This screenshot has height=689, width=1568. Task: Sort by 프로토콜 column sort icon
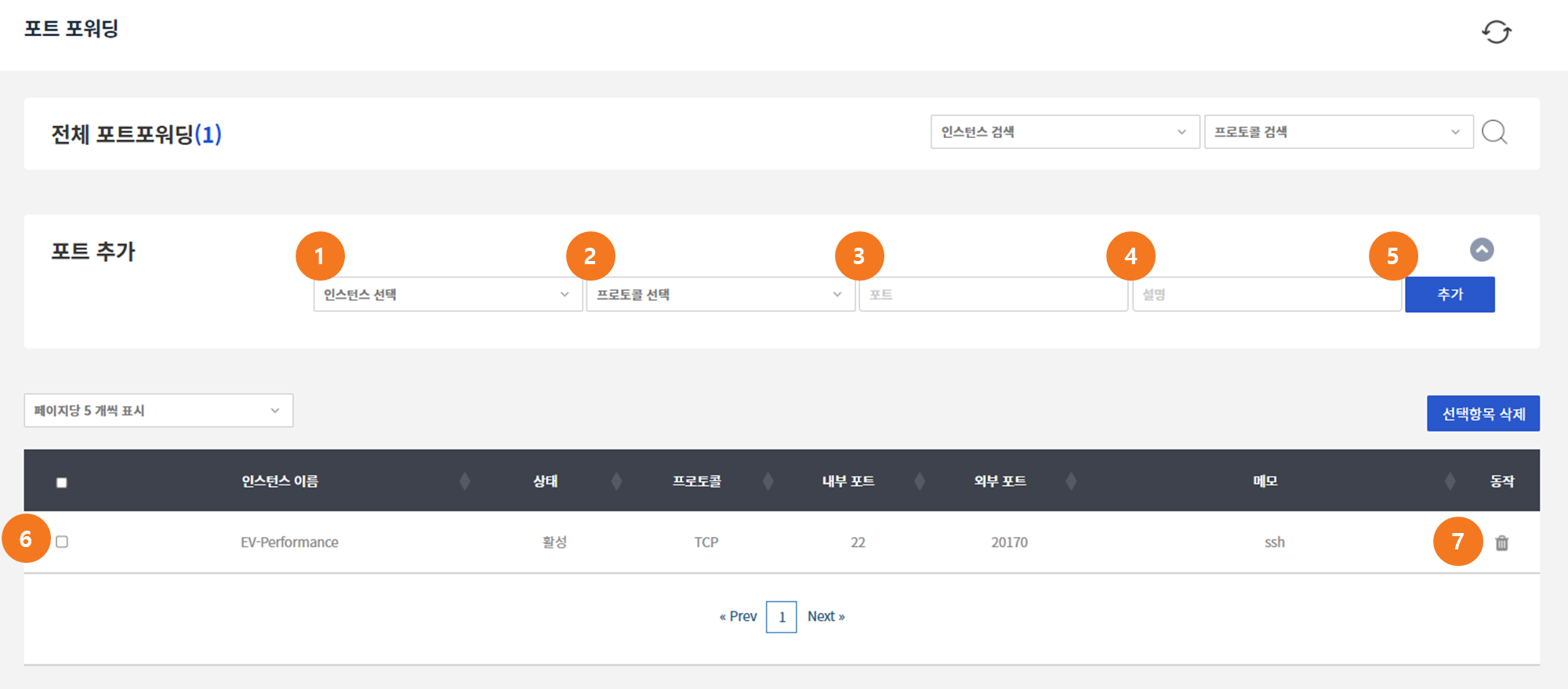pyautogui.click(x=768, y=481)
